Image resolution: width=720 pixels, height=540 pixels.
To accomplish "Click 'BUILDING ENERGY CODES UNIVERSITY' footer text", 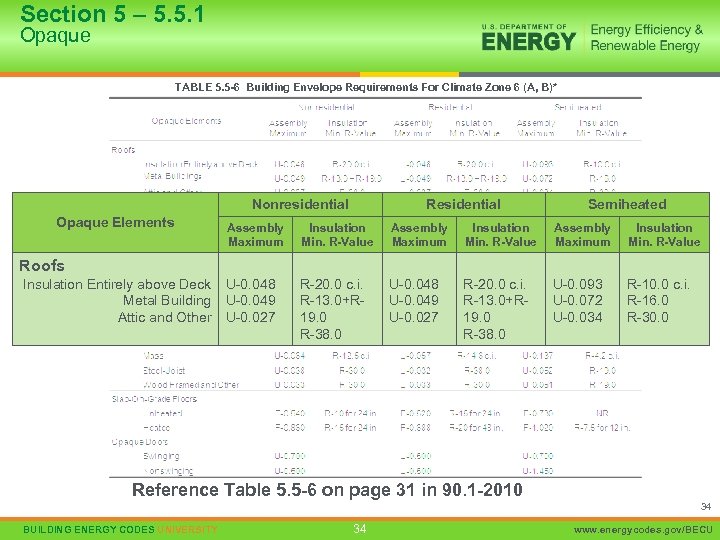I will (120, 530).
